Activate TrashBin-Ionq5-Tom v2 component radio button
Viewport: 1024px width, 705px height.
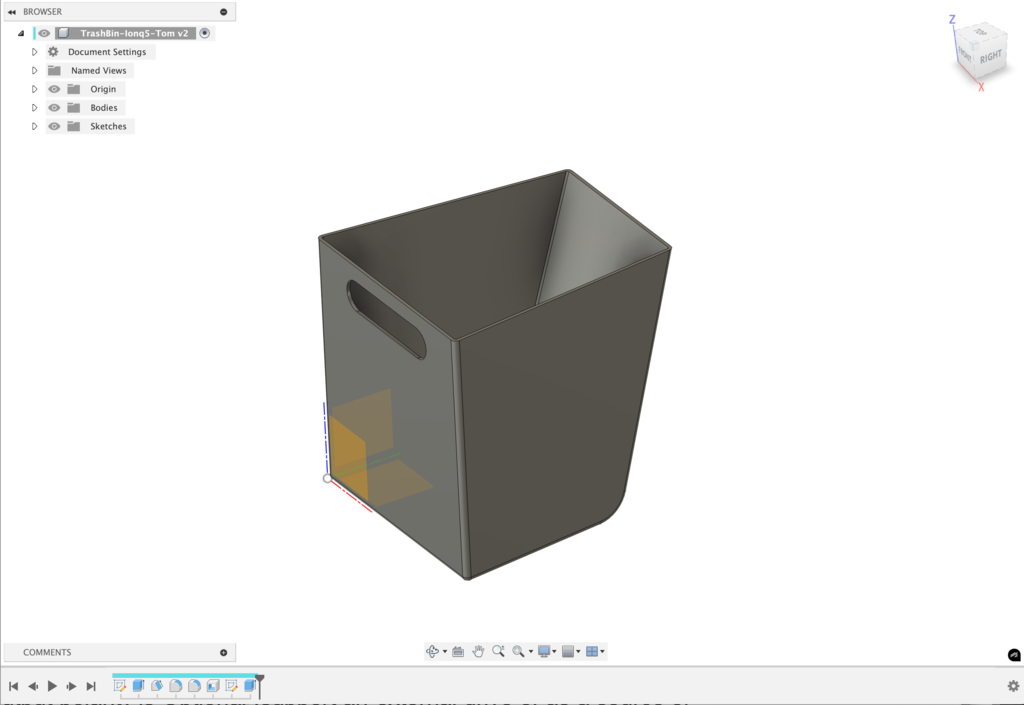tap(205, 33)
